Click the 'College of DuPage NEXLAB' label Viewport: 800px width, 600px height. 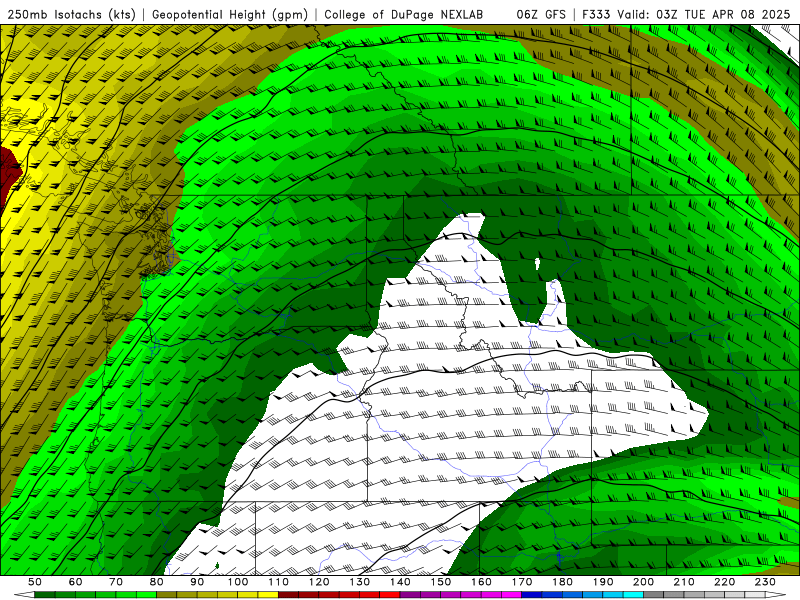coord(404,15)
